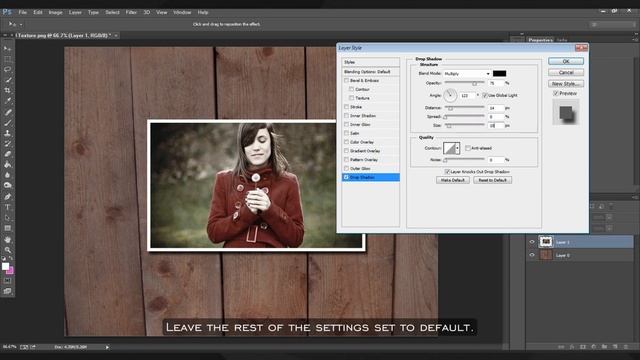The image size is (640, 360).
Task: Select the Crop tool
Action: click(7, 91)
